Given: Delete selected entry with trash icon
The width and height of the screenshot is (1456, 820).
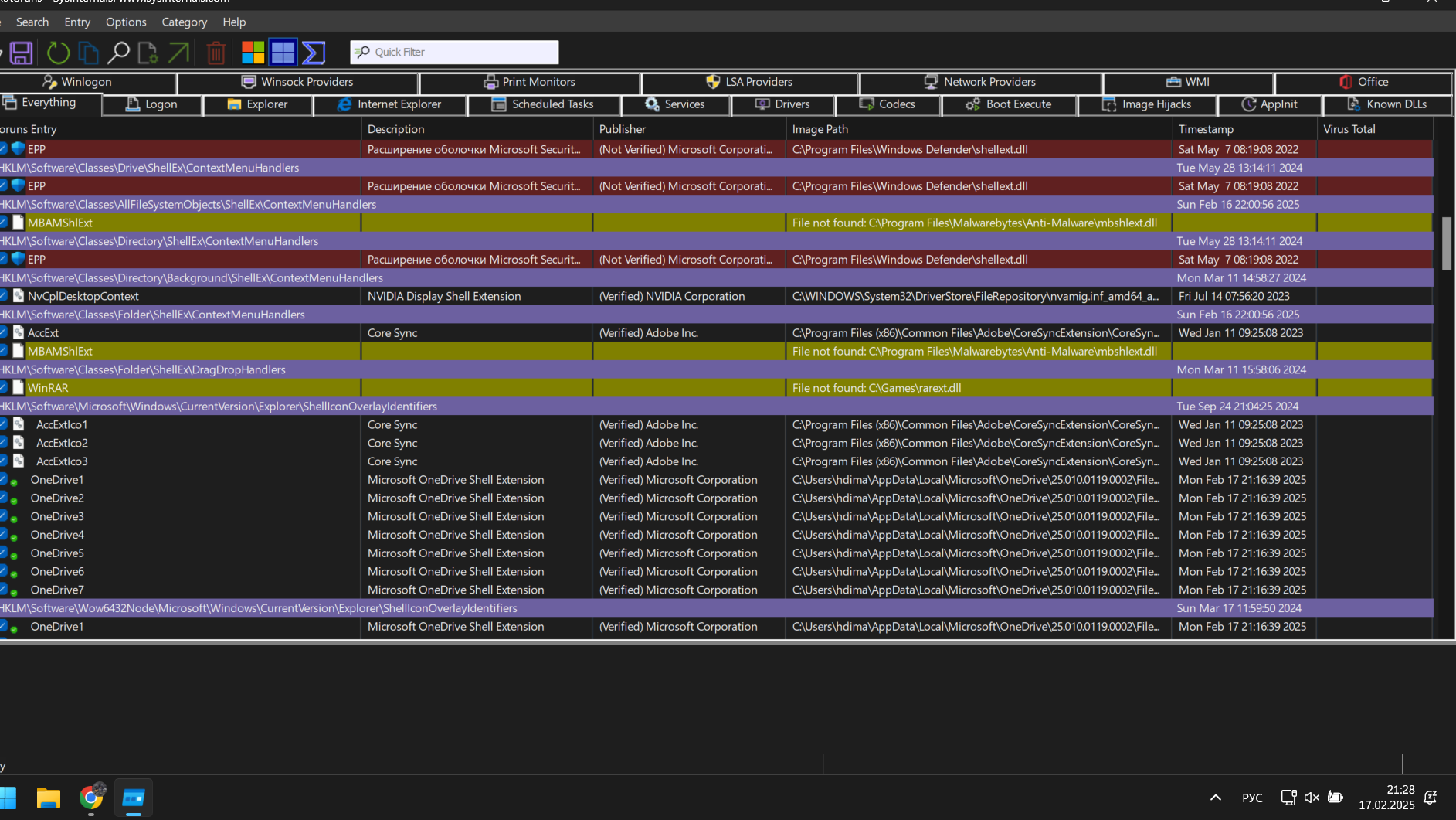Looking at the screenshot, I should tap(216, 53).
